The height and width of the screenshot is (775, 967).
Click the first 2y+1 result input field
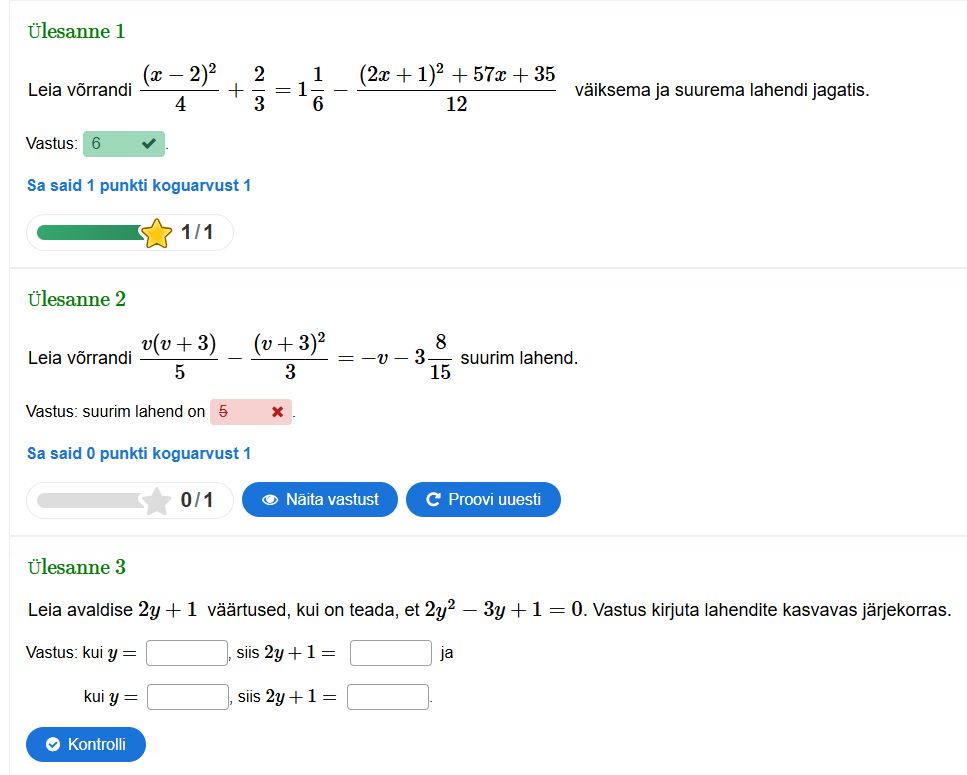(391, 653)
